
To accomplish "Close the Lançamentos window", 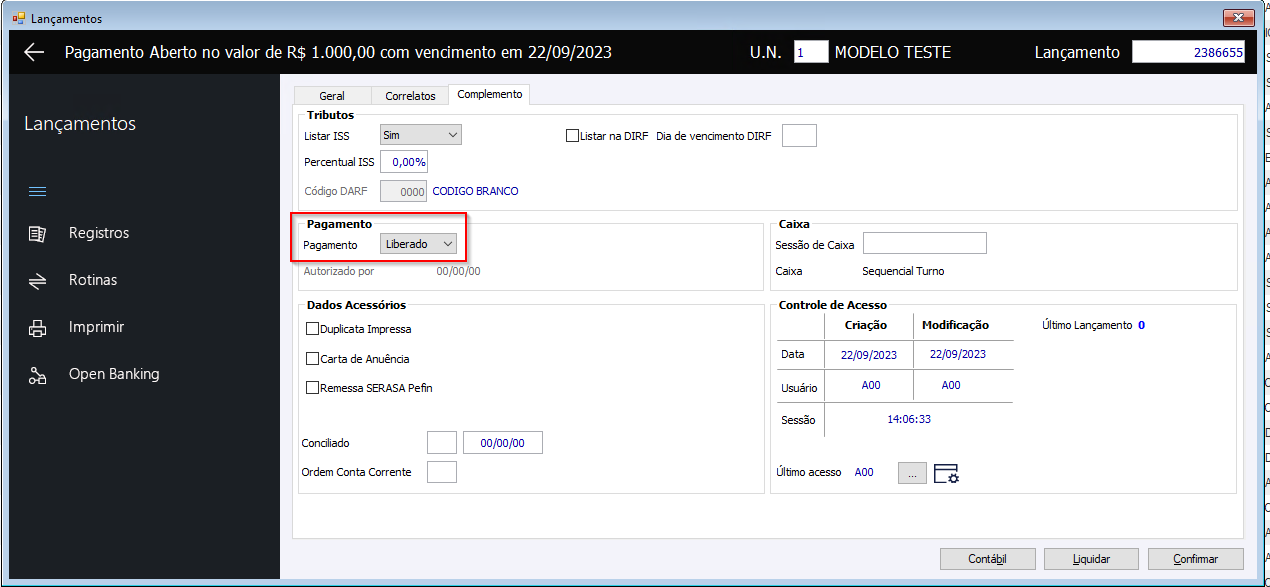I will pyautogui.click(x=1238, y=18).
